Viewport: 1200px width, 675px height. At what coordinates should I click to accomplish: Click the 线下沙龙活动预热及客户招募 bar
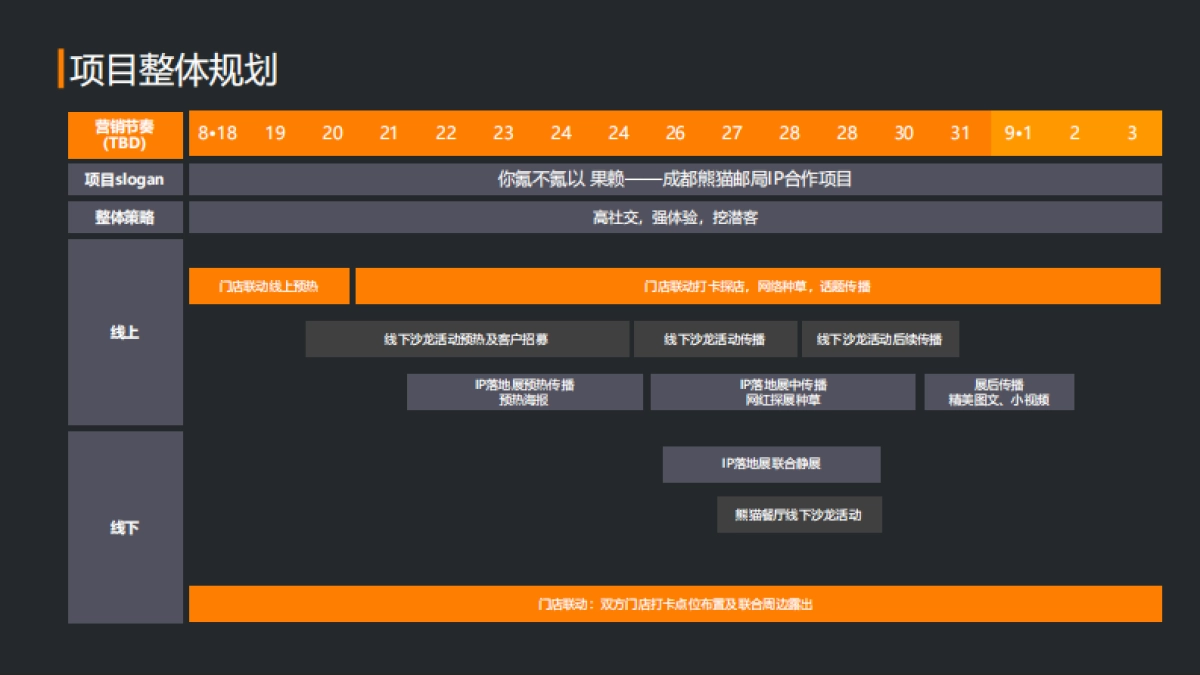click(467, 339)
